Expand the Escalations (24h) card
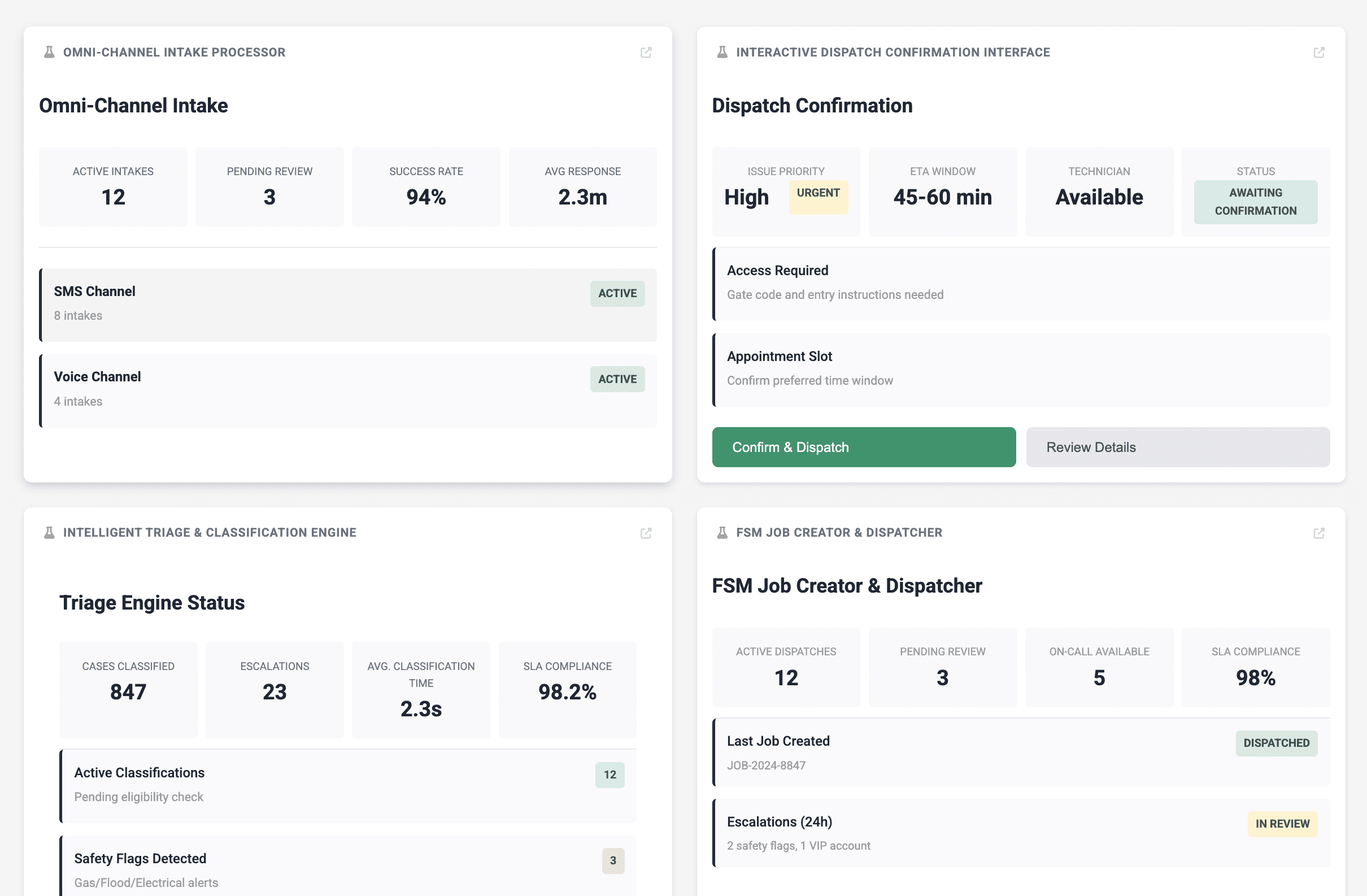 [x=1022, y=833]
